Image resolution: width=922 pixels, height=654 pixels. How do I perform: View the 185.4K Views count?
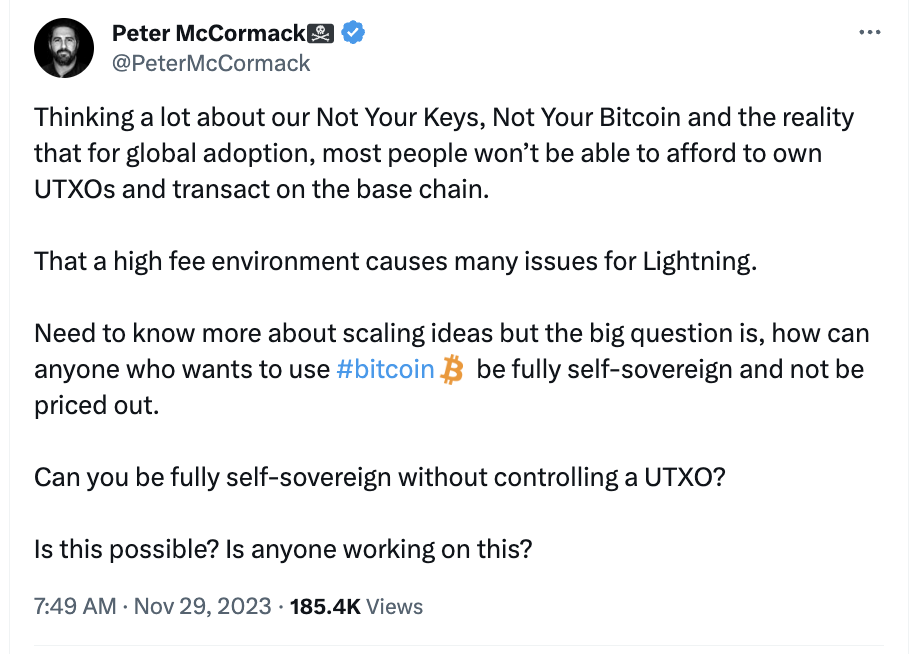356,606
